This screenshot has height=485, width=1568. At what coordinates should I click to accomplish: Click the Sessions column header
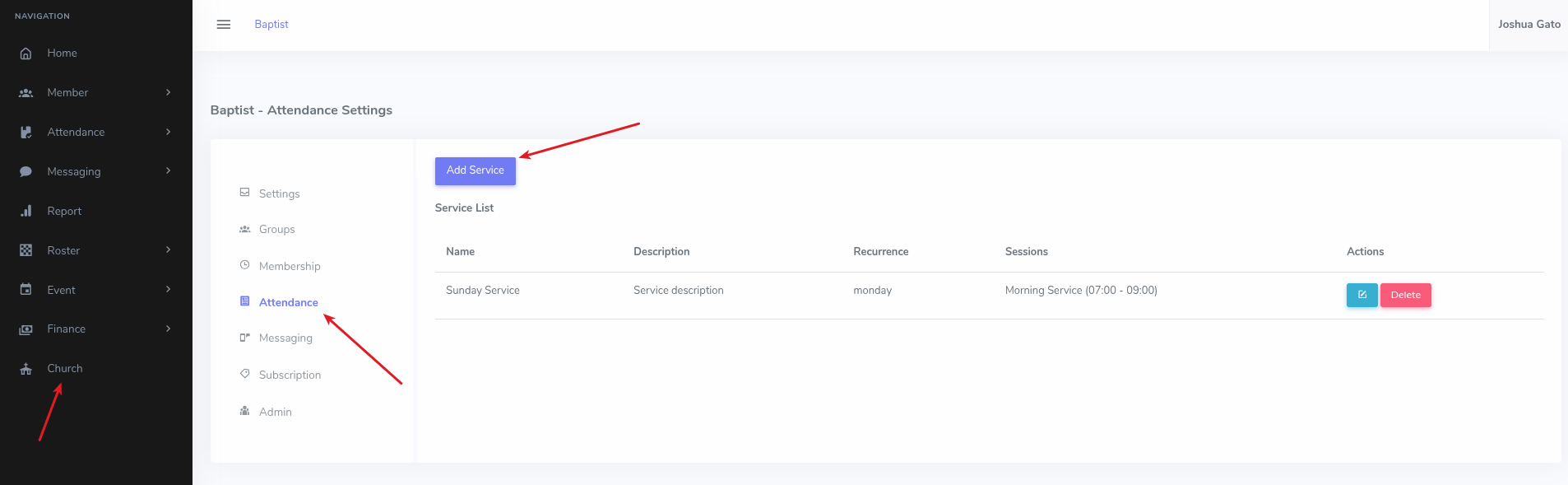click(1026, 252)
